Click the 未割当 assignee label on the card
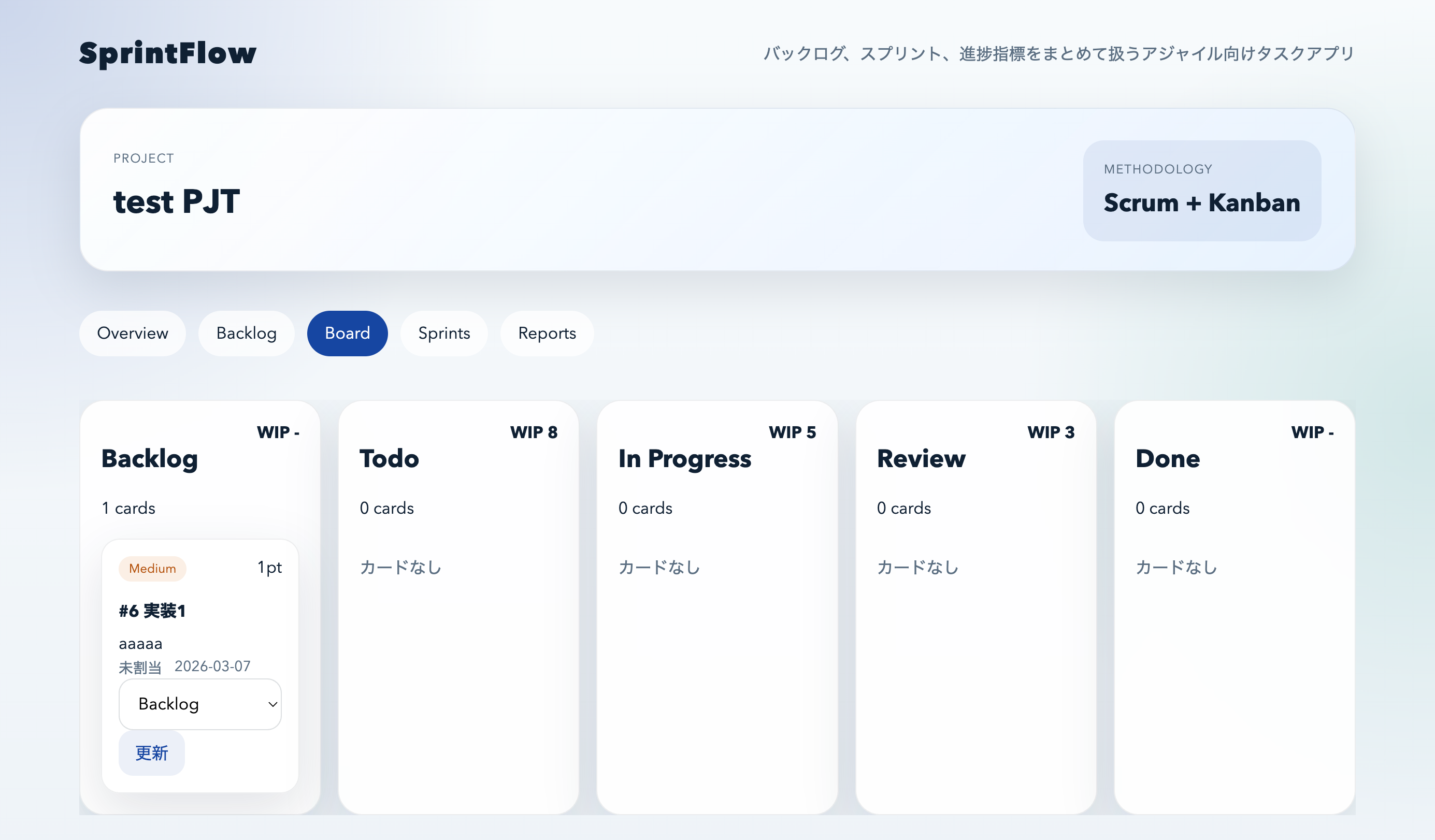This screenshot has height=840, width=1435. [140, 666]
